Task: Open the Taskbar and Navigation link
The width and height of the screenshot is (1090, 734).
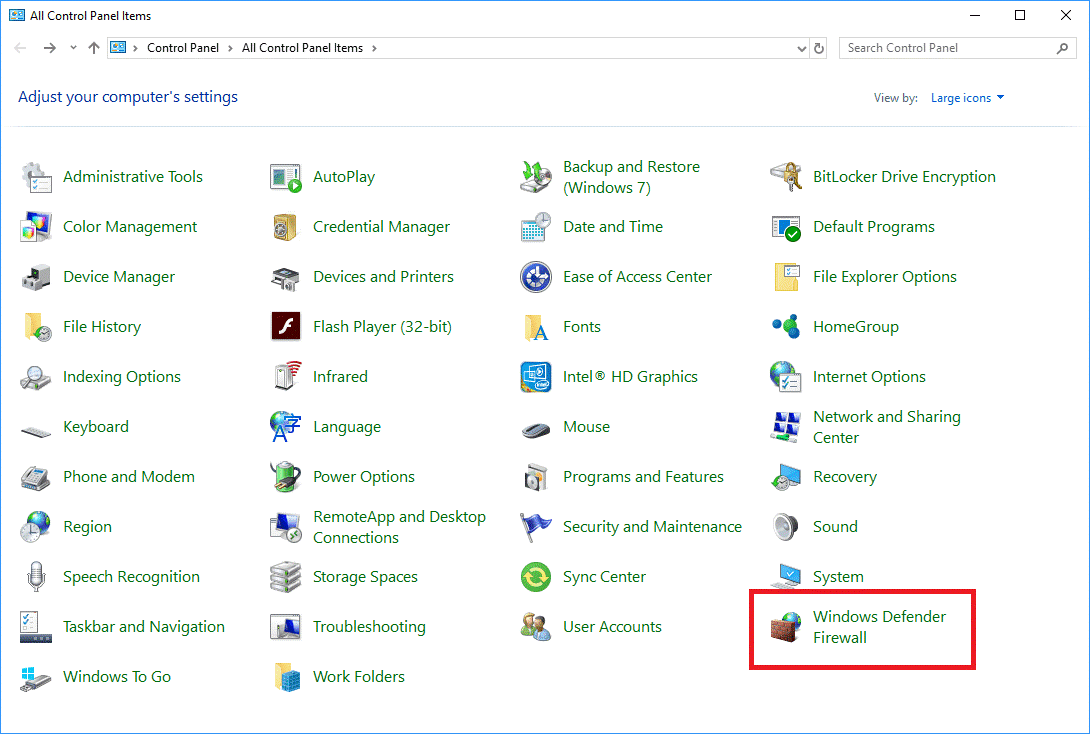Action: coord(144,627)
